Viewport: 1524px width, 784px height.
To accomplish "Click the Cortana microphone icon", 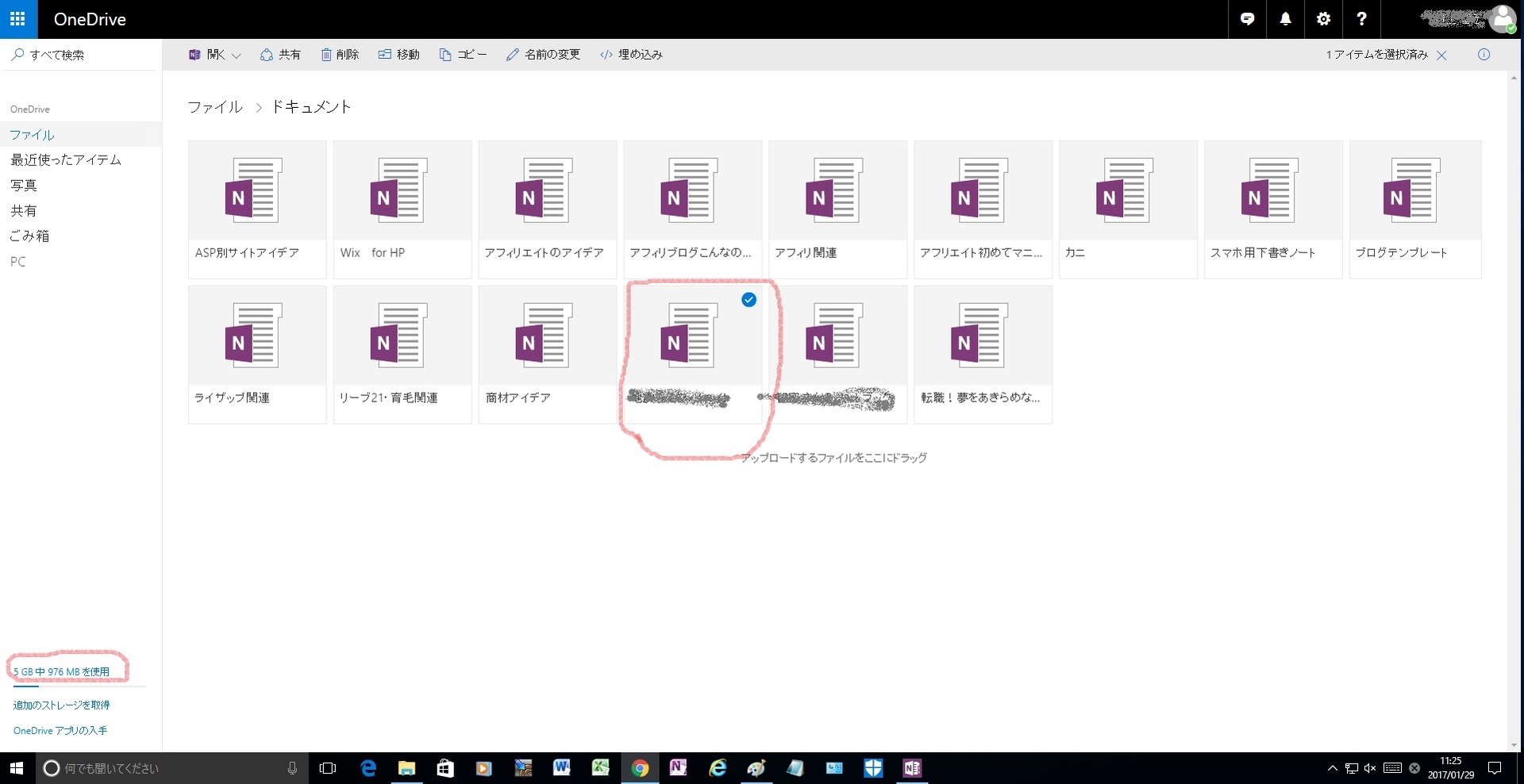I will 292,768.
